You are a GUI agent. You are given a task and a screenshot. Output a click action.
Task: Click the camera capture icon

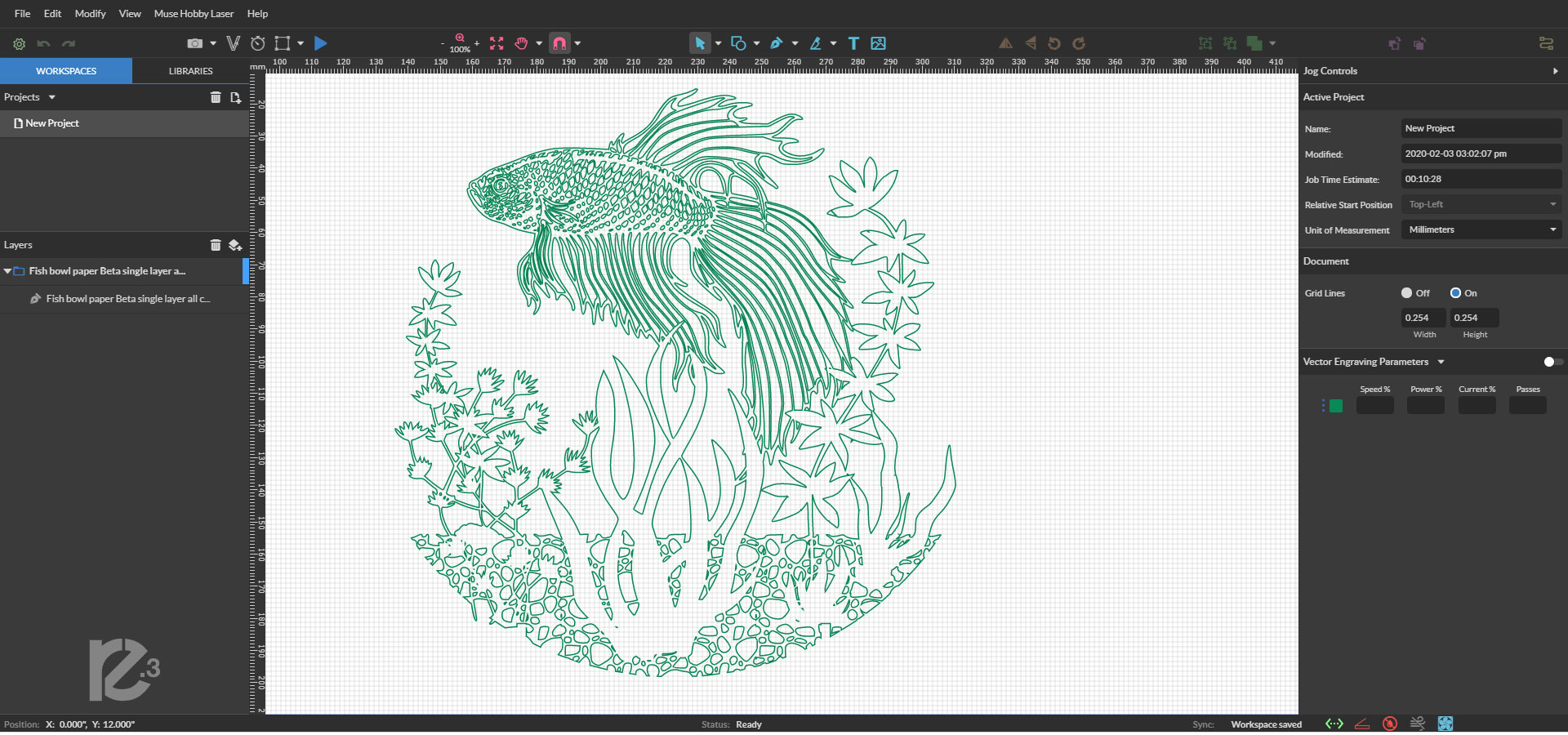194,43
